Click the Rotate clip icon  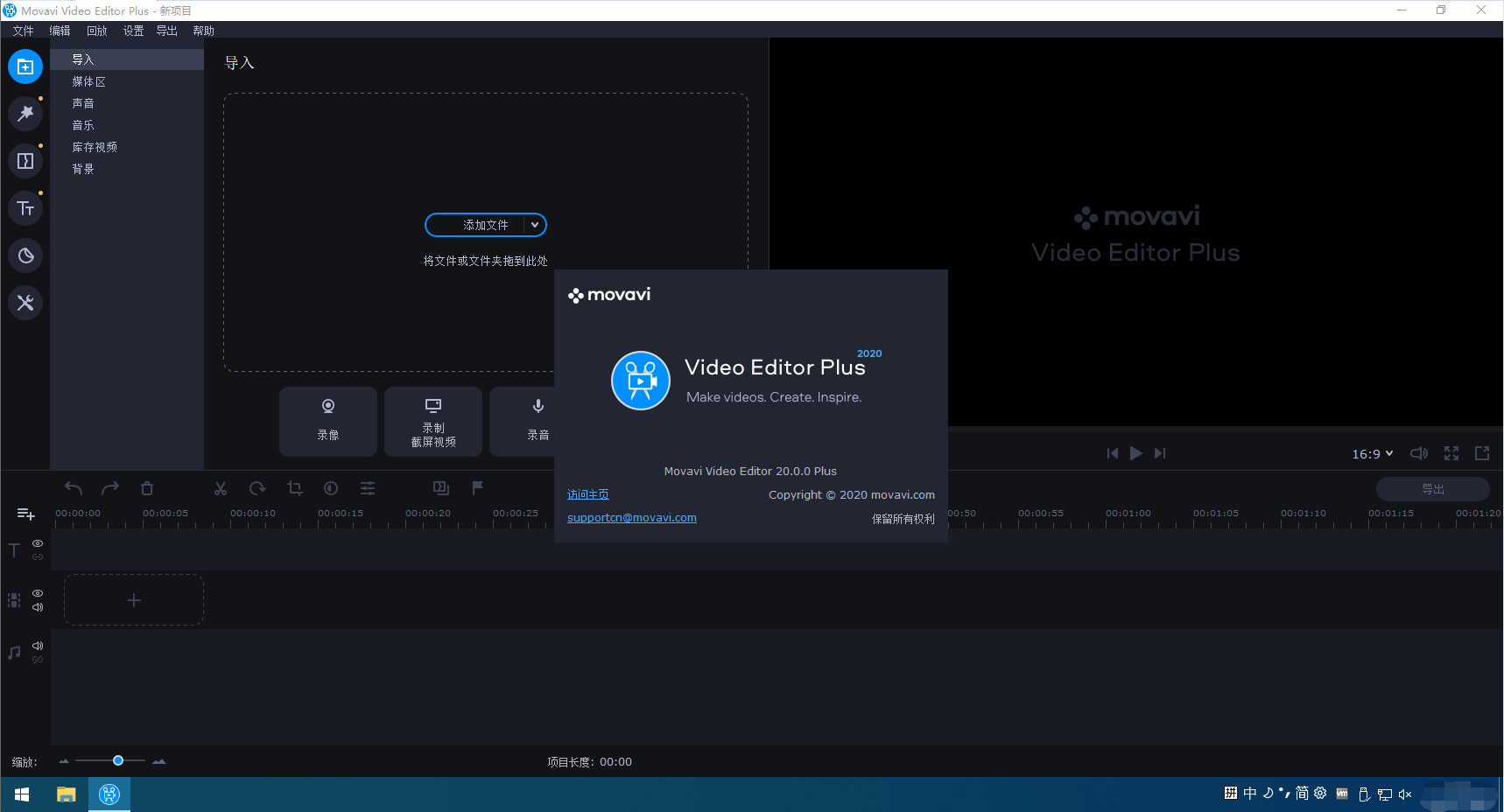point(257,488)
